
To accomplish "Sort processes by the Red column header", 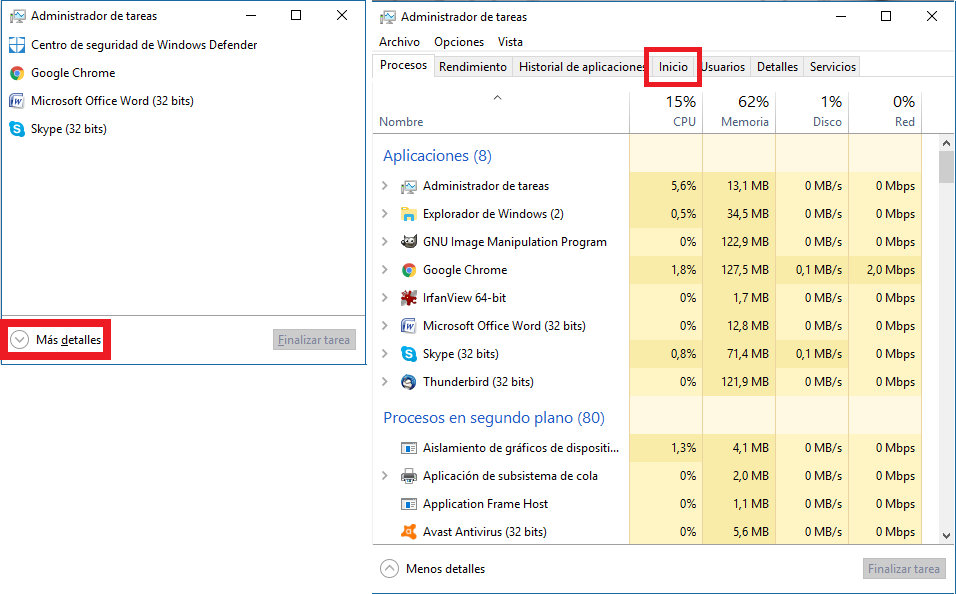I will pyautogui.click(x=885, y=112).
